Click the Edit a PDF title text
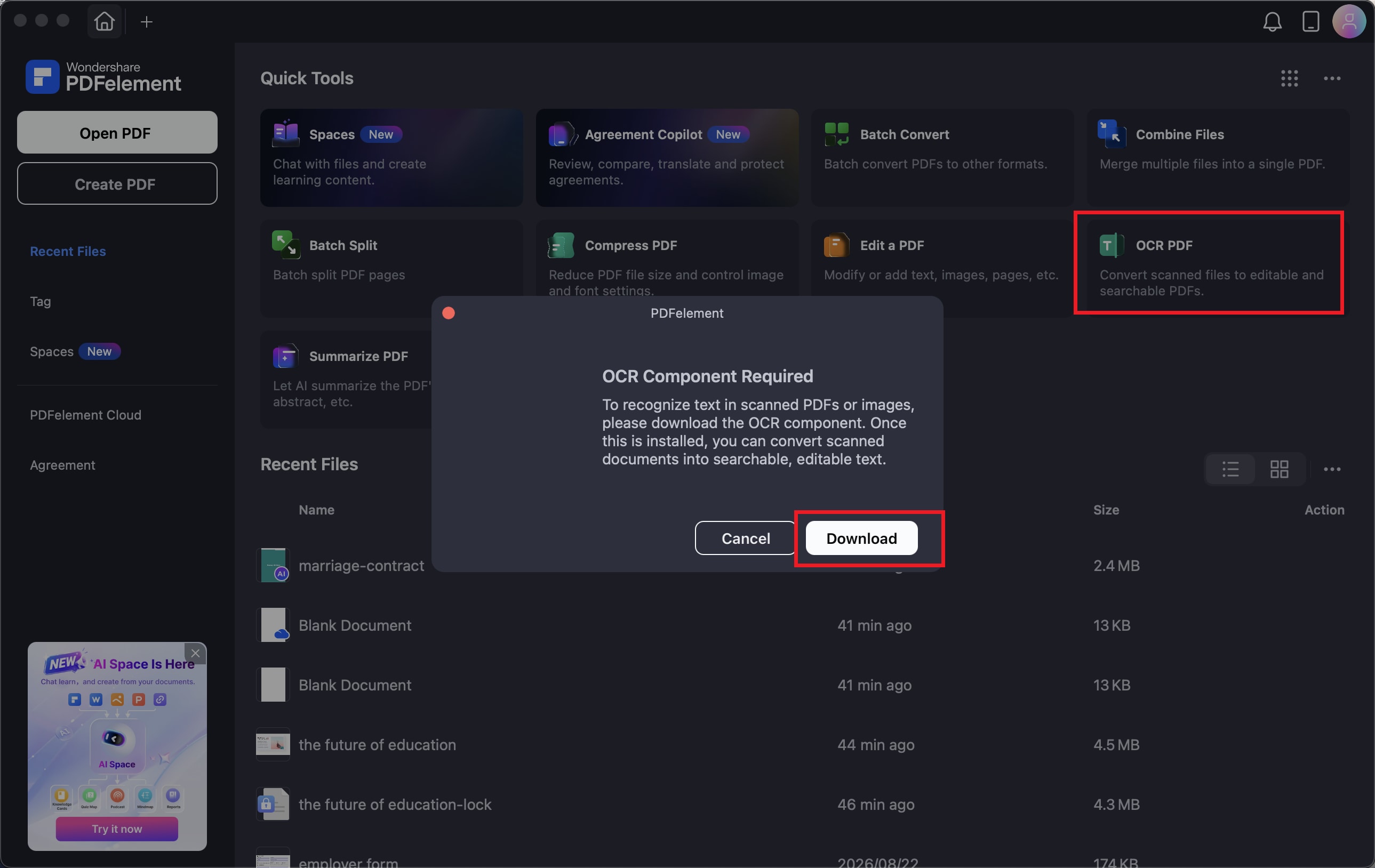Screen dimensions: 1375x868 point(892,245)
